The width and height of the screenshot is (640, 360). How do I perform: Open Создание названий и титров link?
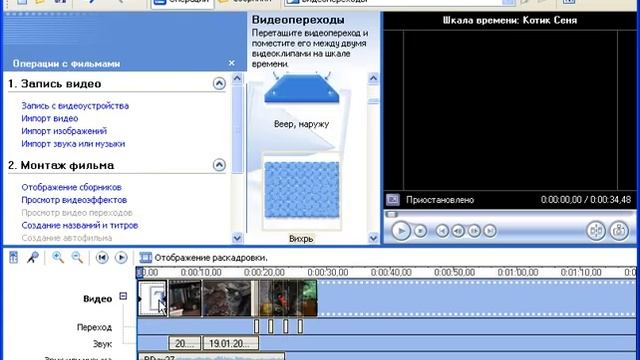(80, 225)
